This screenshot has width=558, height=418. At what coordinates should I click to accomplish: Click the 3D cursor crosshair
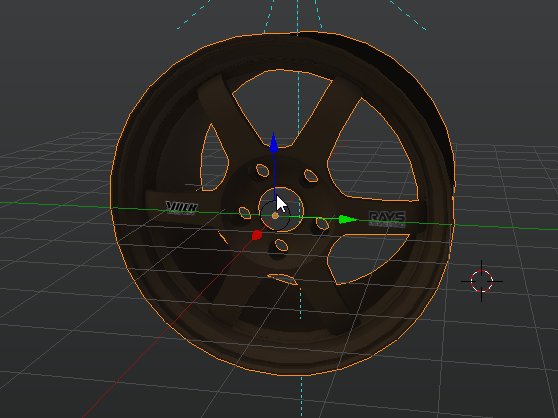(481, 281)
